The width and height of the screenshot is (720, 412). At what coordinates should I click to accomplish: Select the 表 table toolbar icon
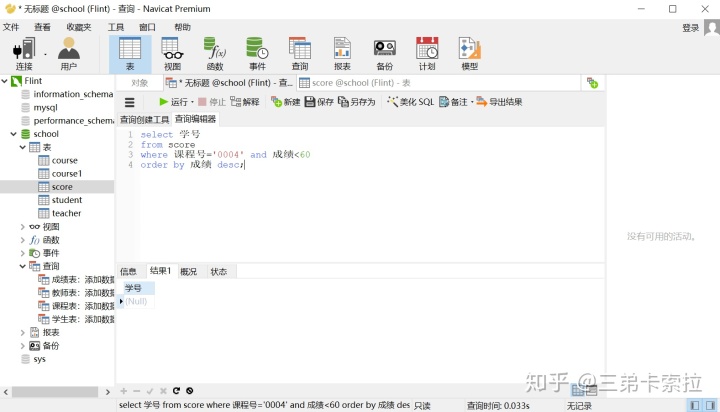click(130, 54)
